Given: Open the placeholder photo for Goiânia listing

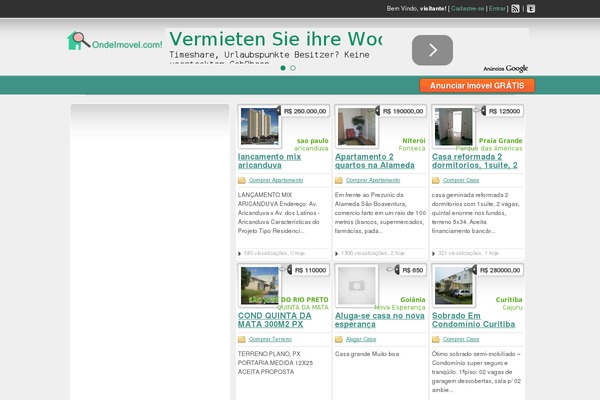Looking at the screenshot, I should point(357,287).
